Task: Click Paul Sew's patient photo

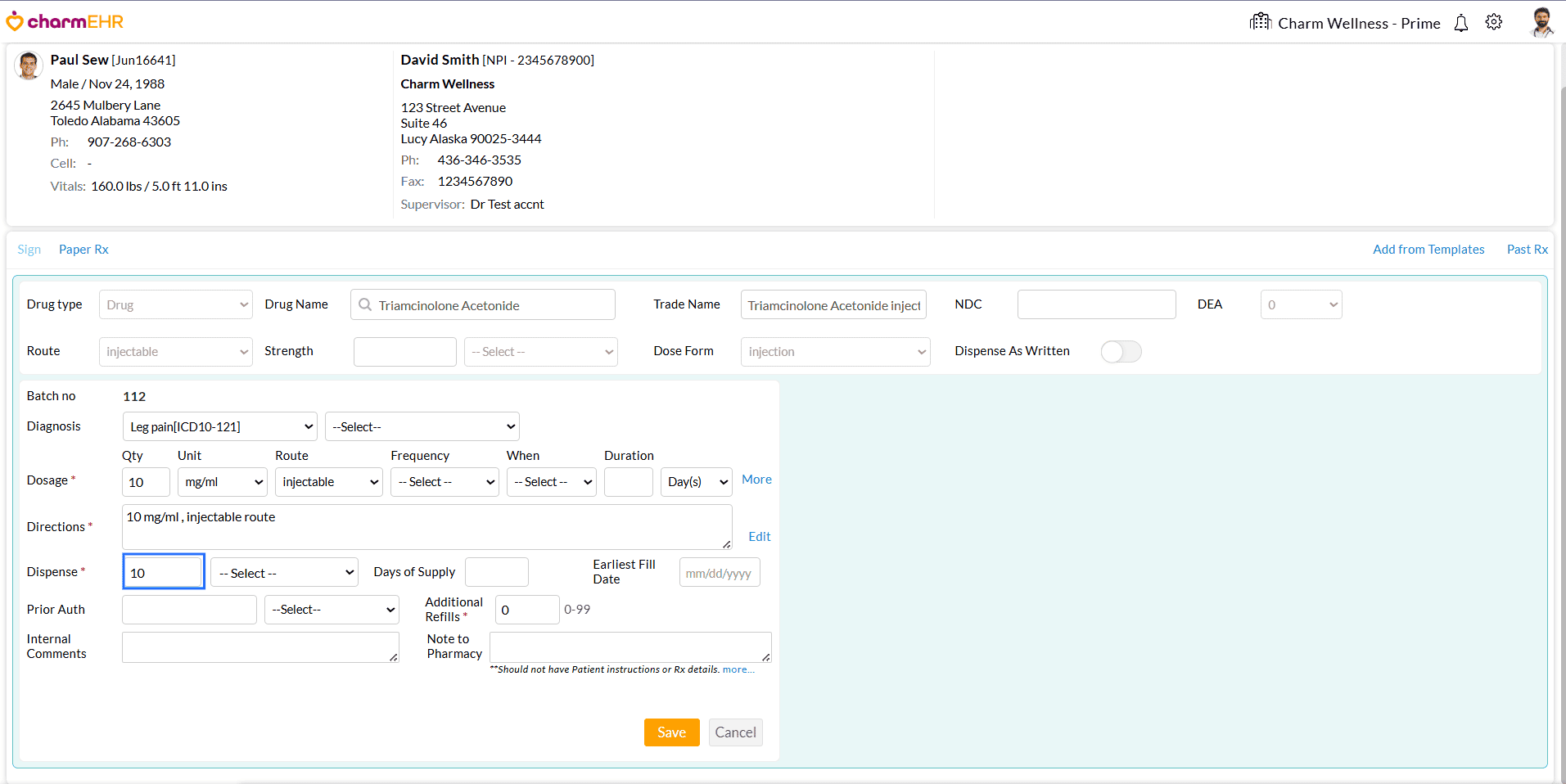Action: point(29,65)
